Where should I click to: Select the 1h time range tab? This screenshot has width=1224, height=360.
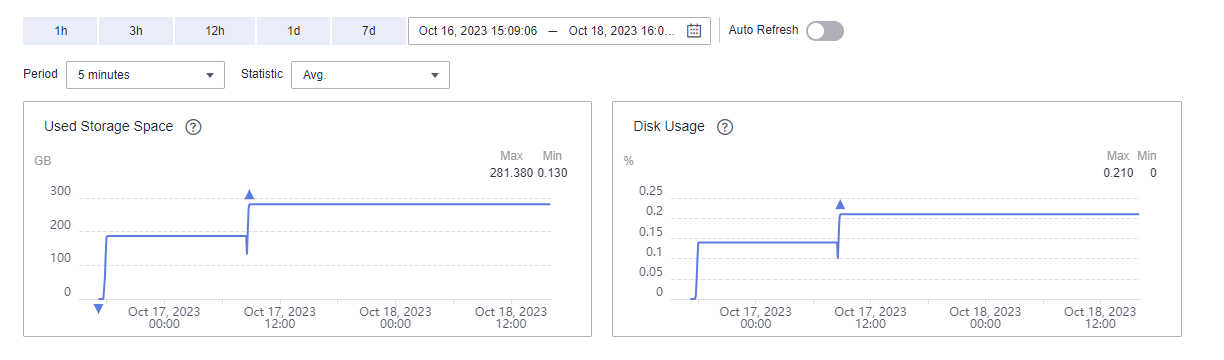coord(60,31)
